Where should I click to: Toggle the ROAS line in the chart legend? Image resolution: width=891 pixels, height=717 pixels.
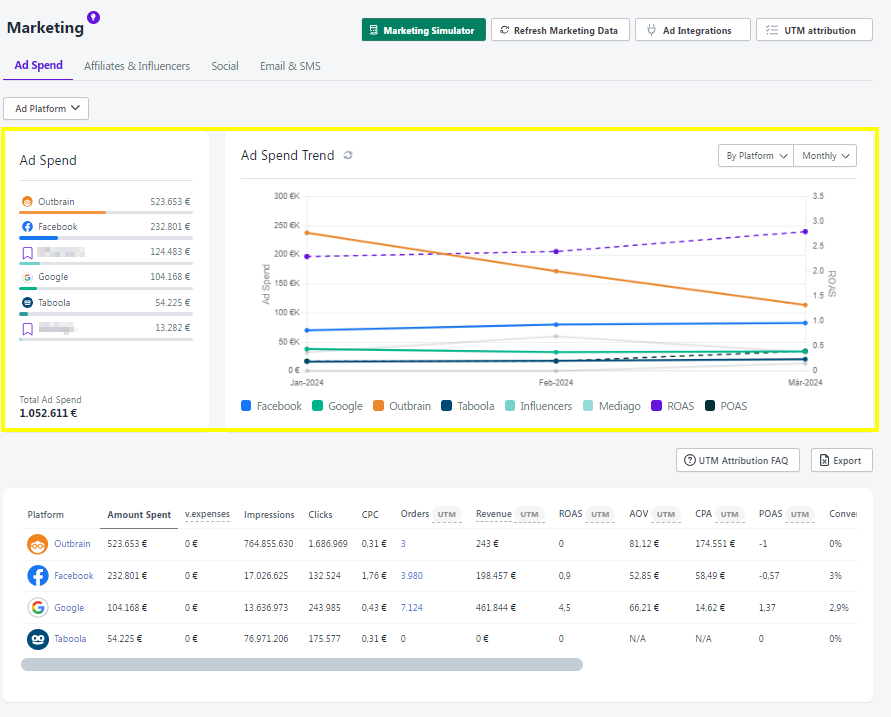pos(673,406)
